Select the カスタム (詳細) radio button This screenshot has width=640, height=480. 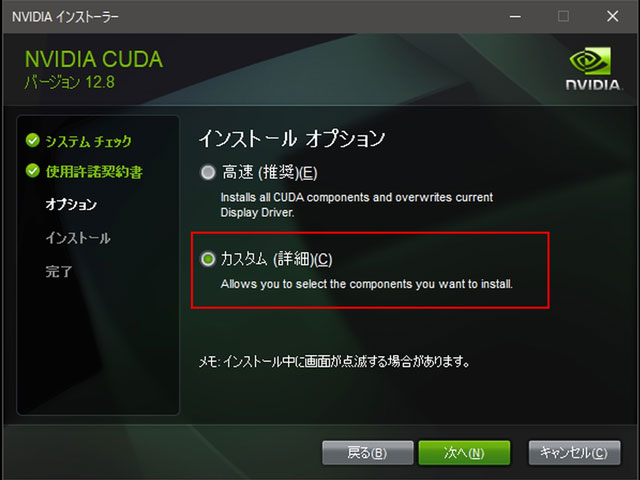click(208, 259)
